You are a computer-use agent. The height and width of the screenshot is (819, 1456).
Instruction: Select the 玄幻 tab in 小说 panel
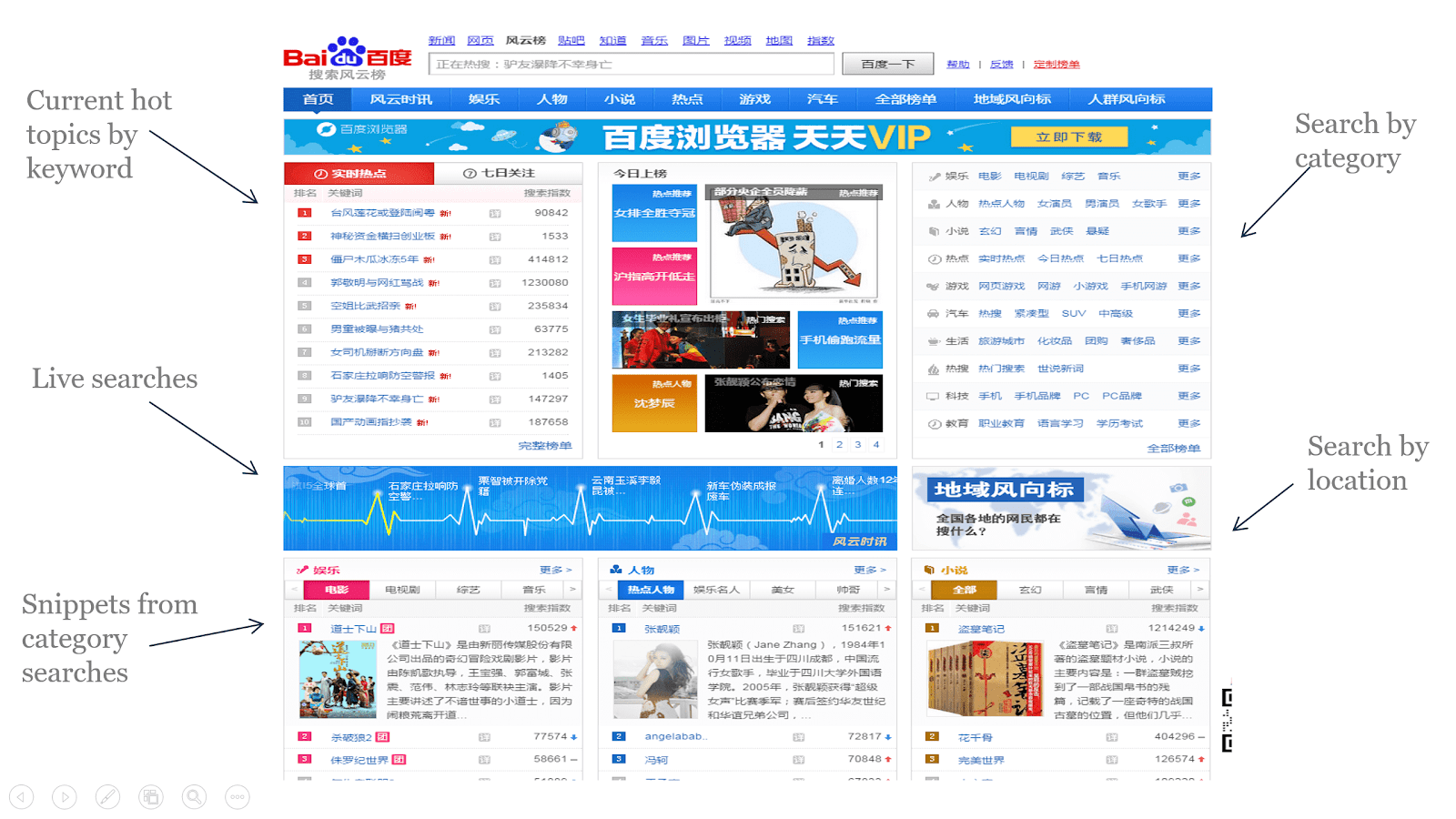(1030, 590)
